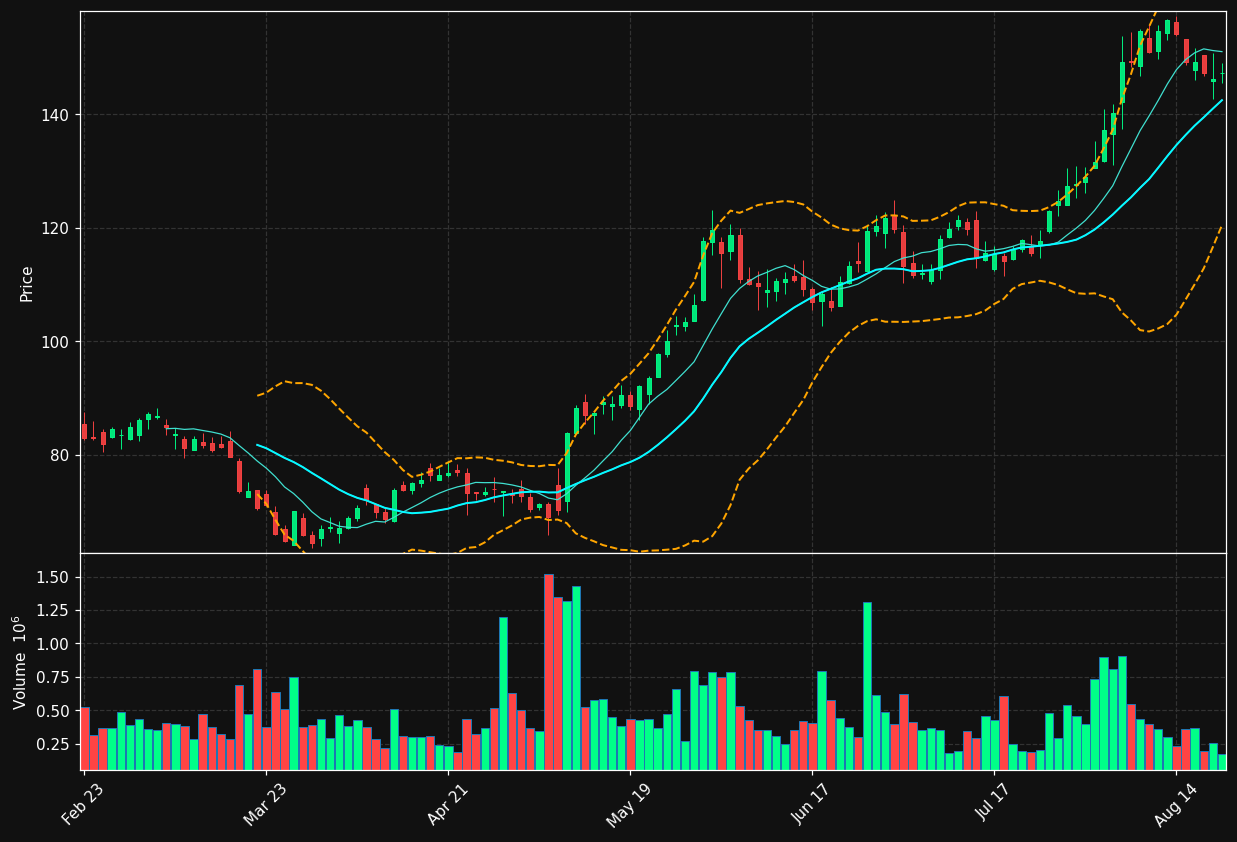
Task: Click the tallest red volume bar
Action: coord(549,672)
